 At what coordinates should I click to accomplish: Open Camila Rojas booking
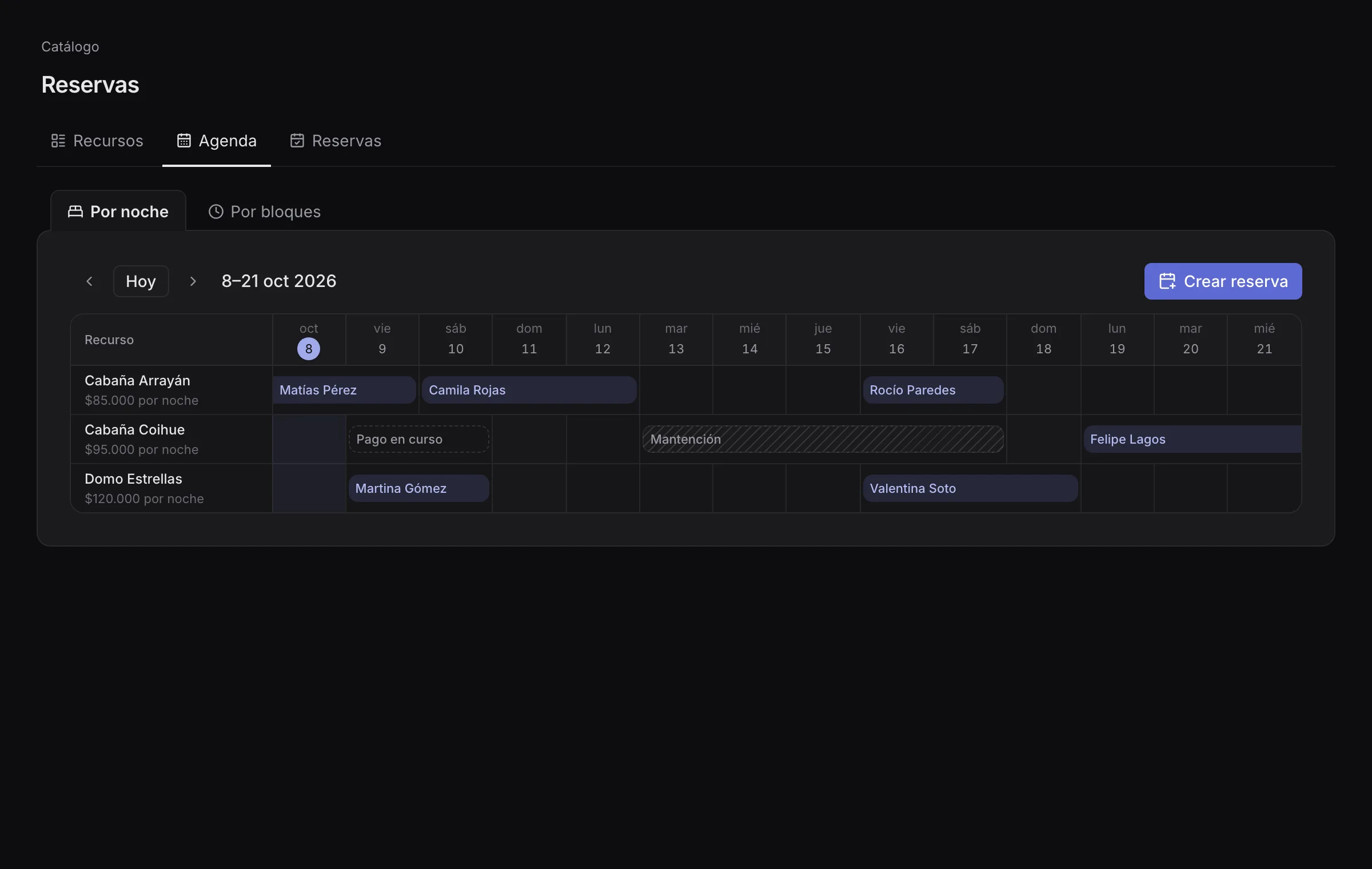pos(529,390)
